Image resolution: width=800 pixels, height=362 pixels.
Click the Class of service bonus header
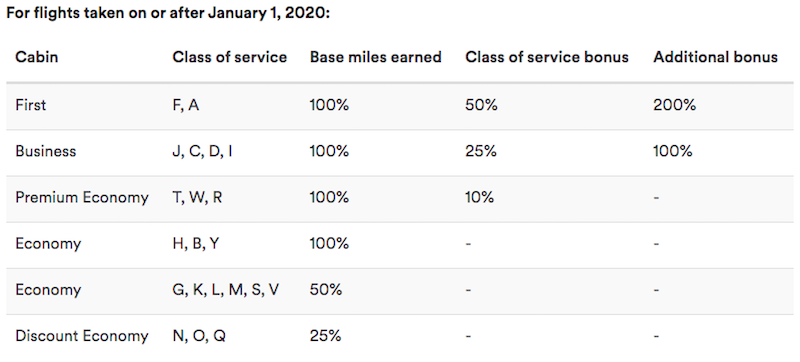(x=547, y=57)
